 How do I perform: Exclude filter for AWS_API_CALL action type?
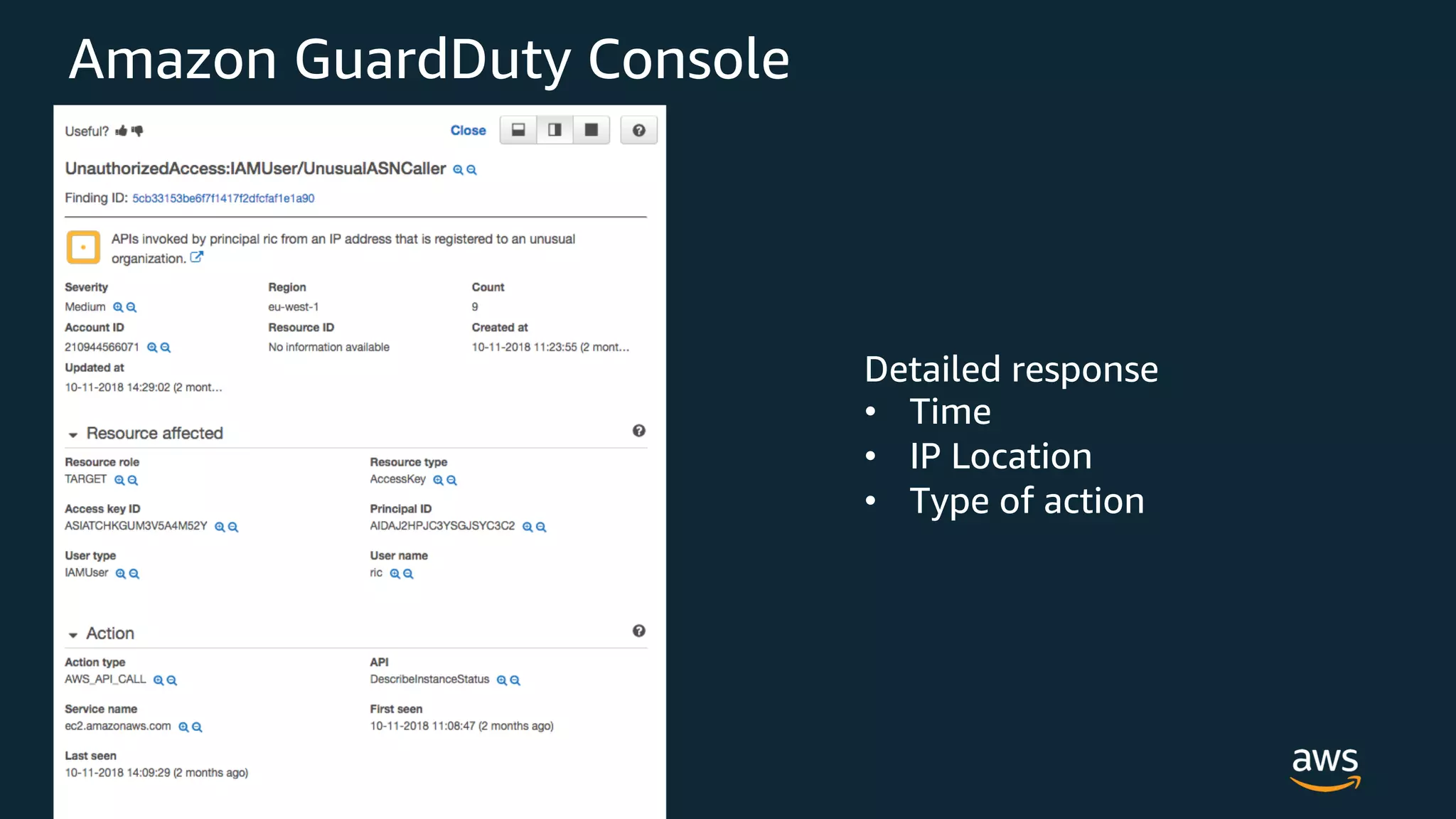(x=172, y=681)
